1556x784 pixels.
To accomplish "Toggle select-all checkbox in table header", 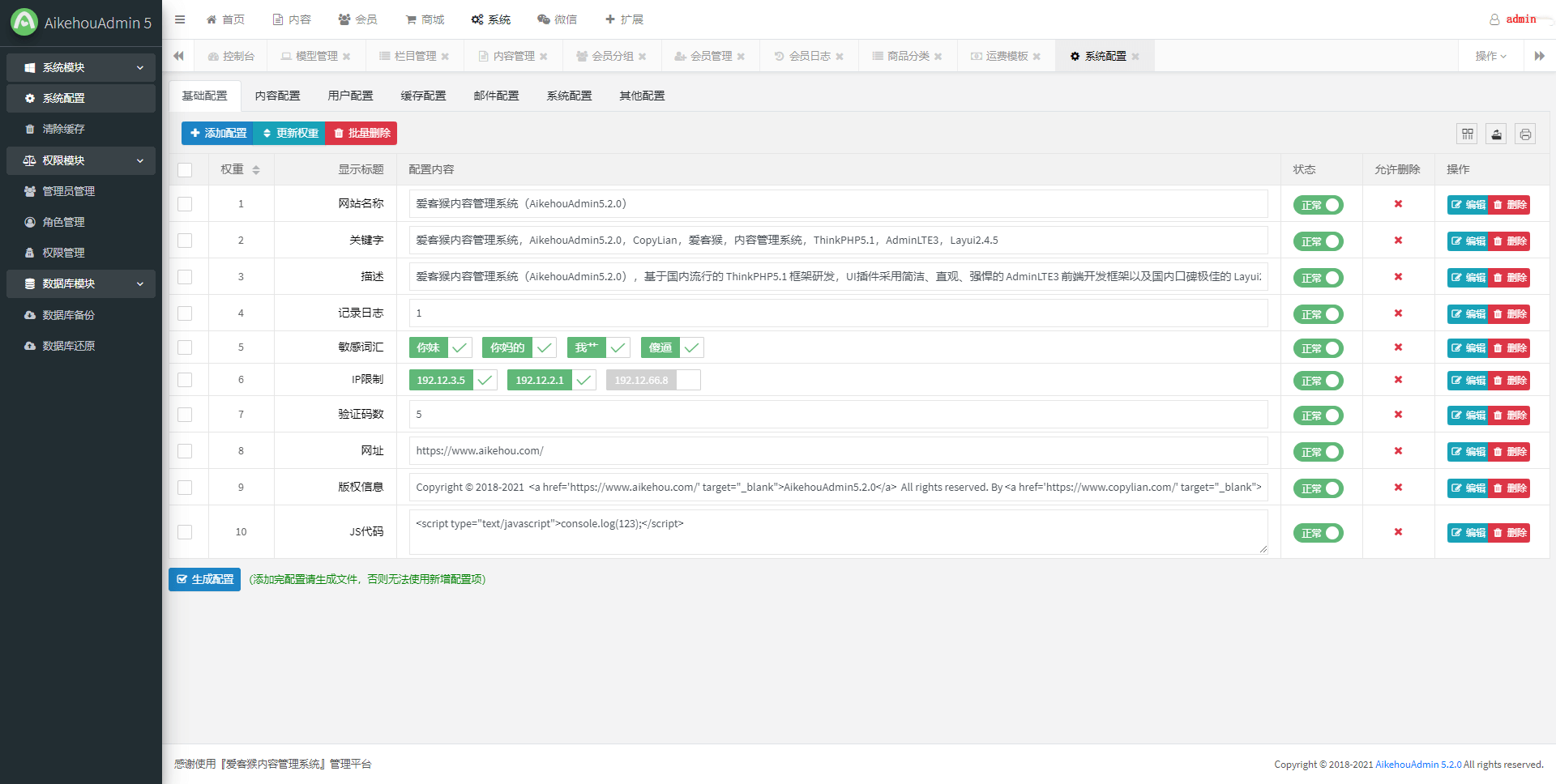I will pos(185,170).
